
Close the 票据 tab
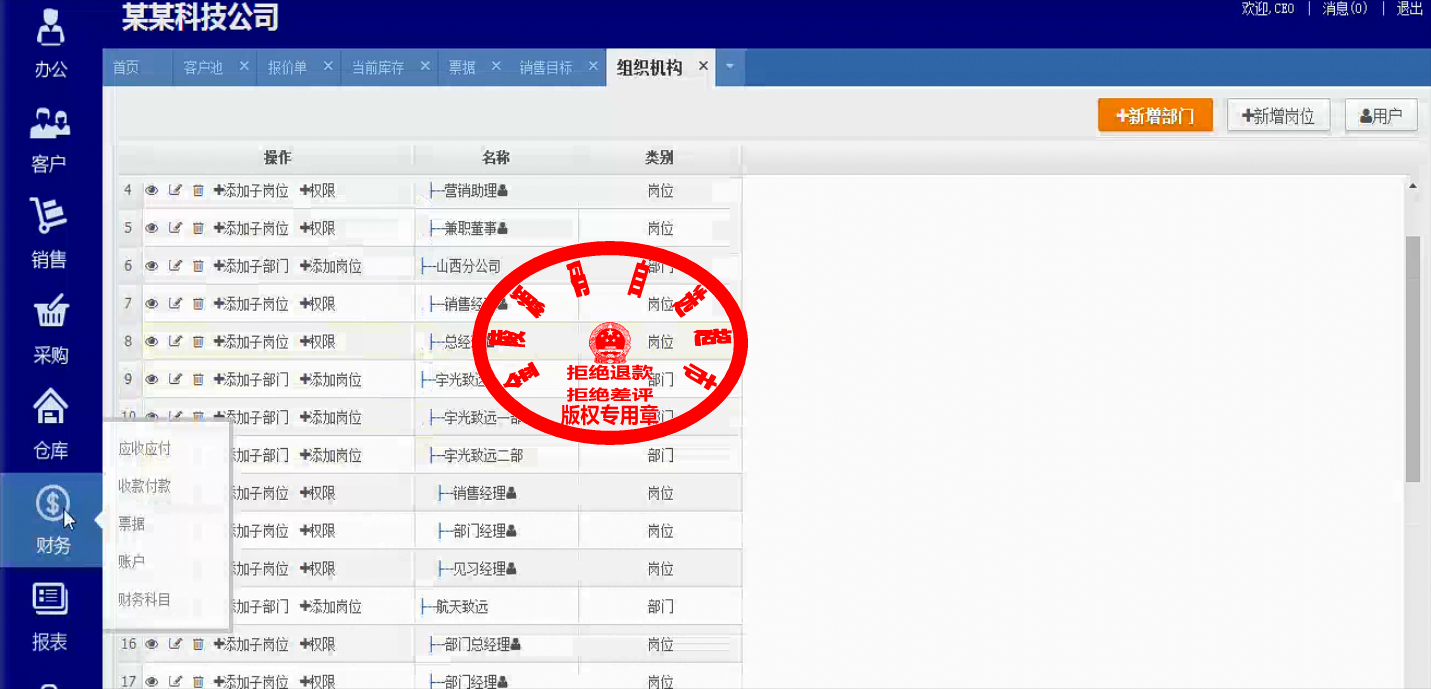[494, 66]
